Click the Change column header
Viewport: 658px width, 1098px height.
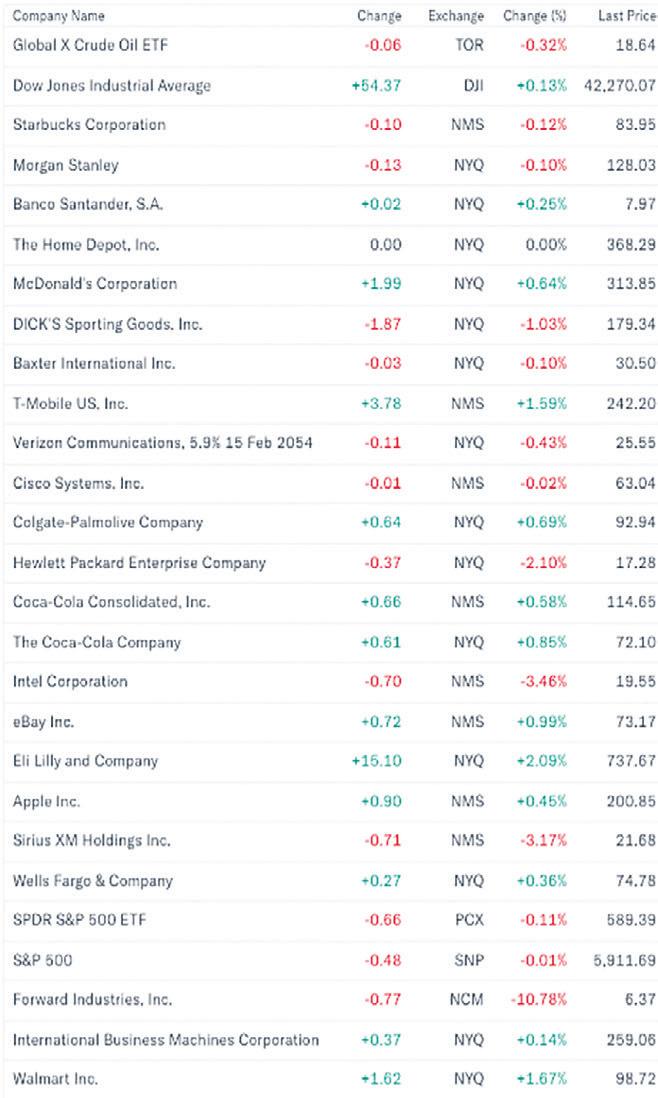(379, 16)
